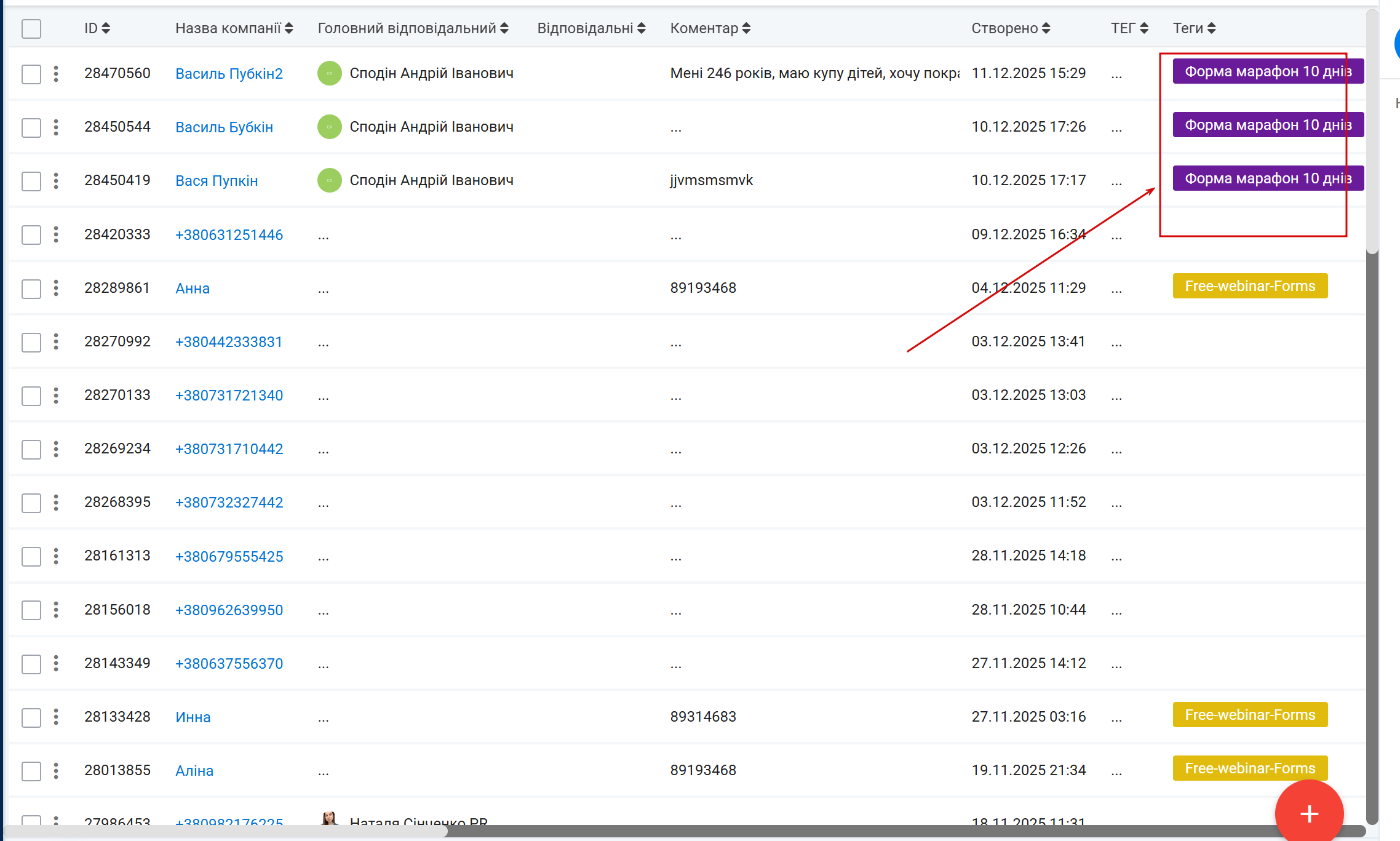The image size is (1400, 841).
Task: Open phone link +380631251446
Action: point(229,235)
